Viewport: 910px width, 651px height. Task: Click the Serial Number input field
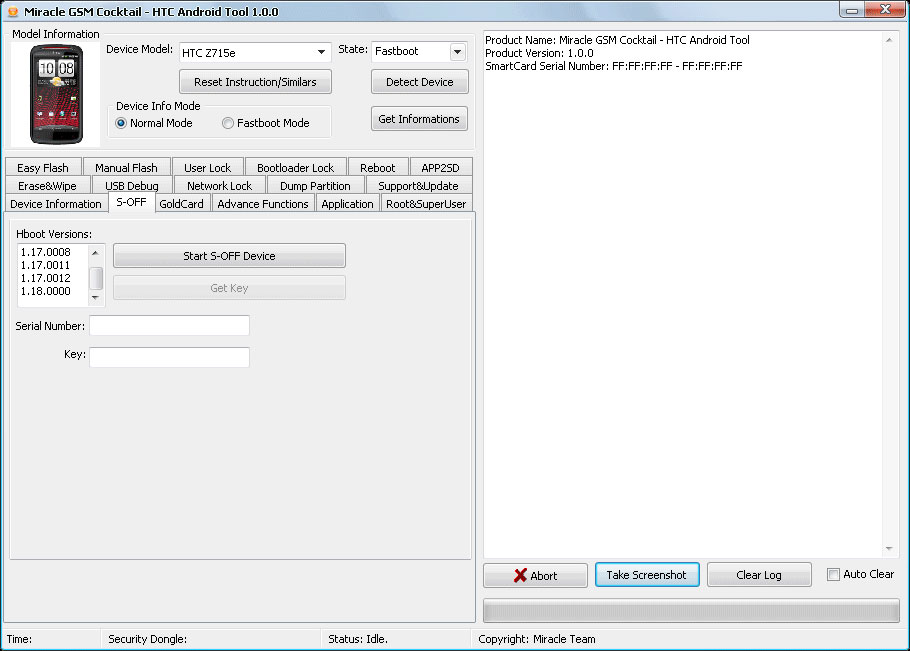point(169,326)
